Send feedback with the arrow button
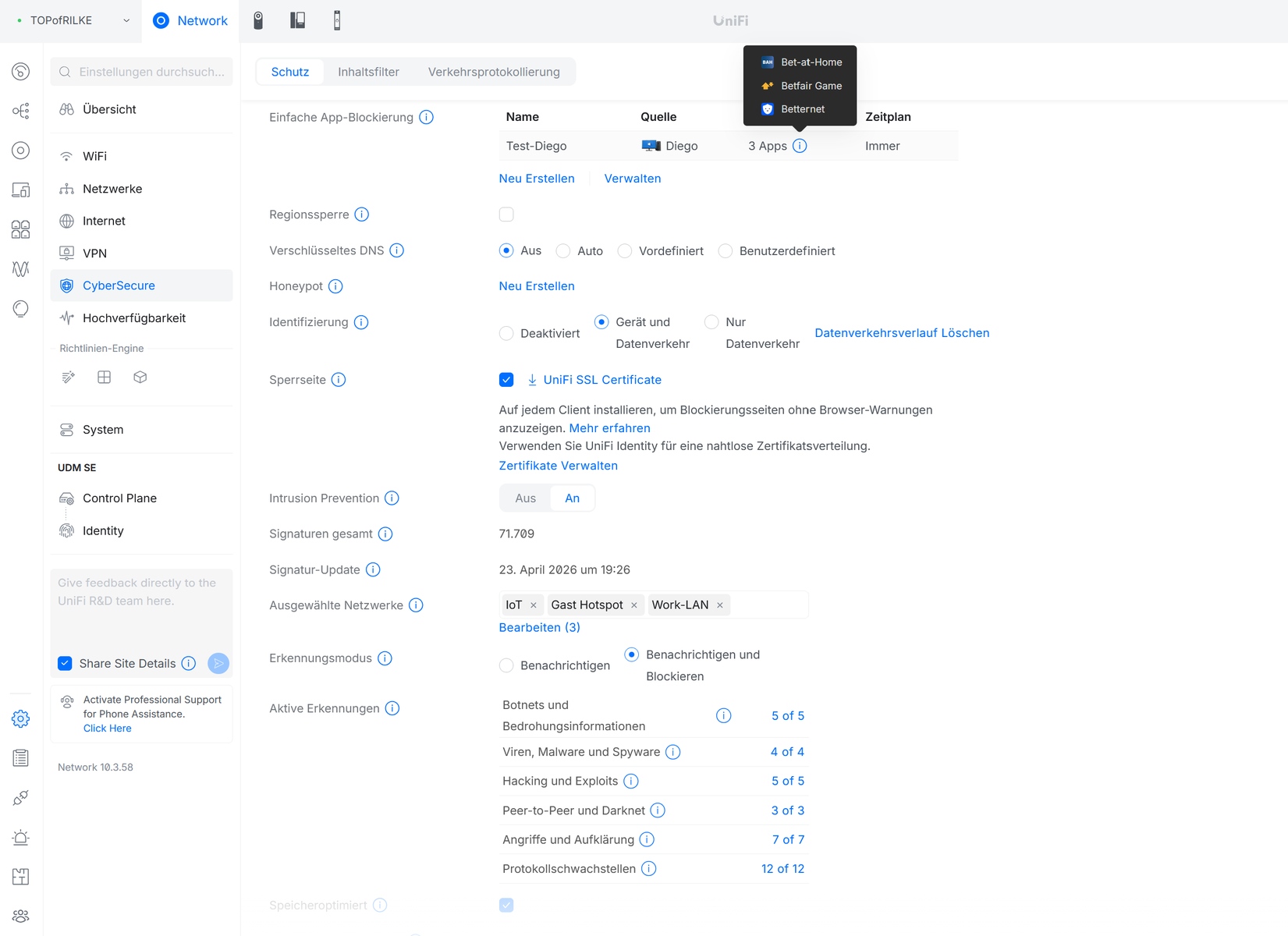The image size is (1288, 936). [x=218, y=663]
